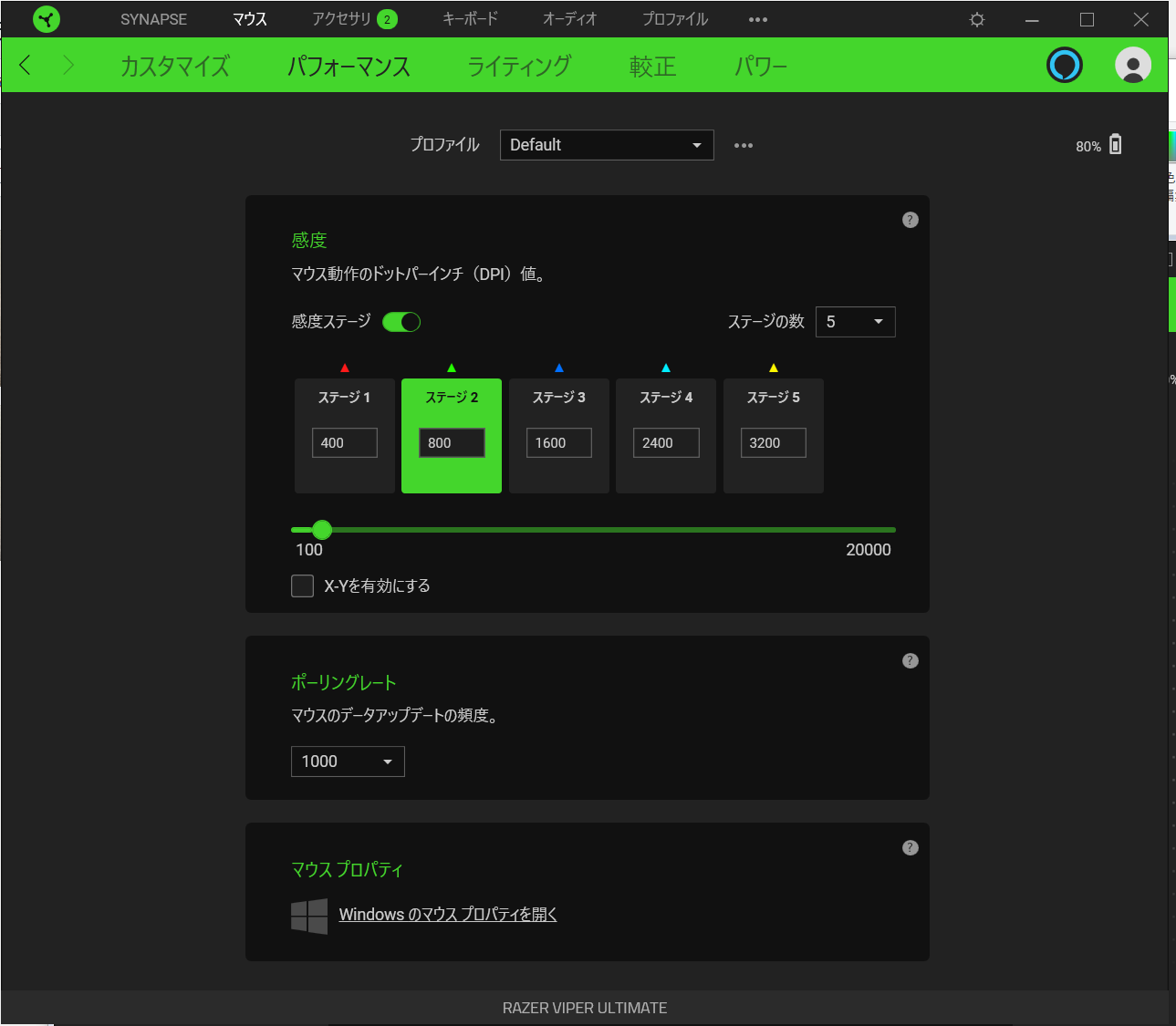Switch to the SYNAPSE tab
Viewport: 1176px width, 1026px height.
[153, 19]
